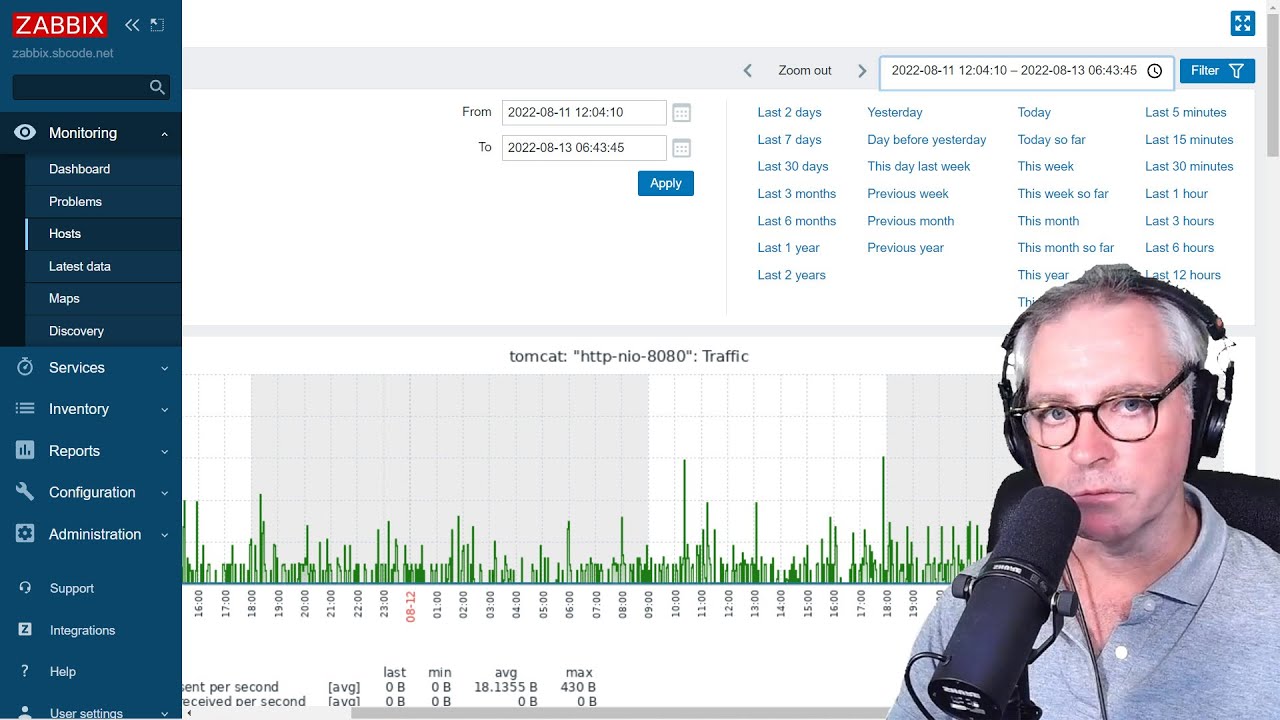Click the Configuration wrench icon
Viewport: 1280px width, 720px height.
25,492
